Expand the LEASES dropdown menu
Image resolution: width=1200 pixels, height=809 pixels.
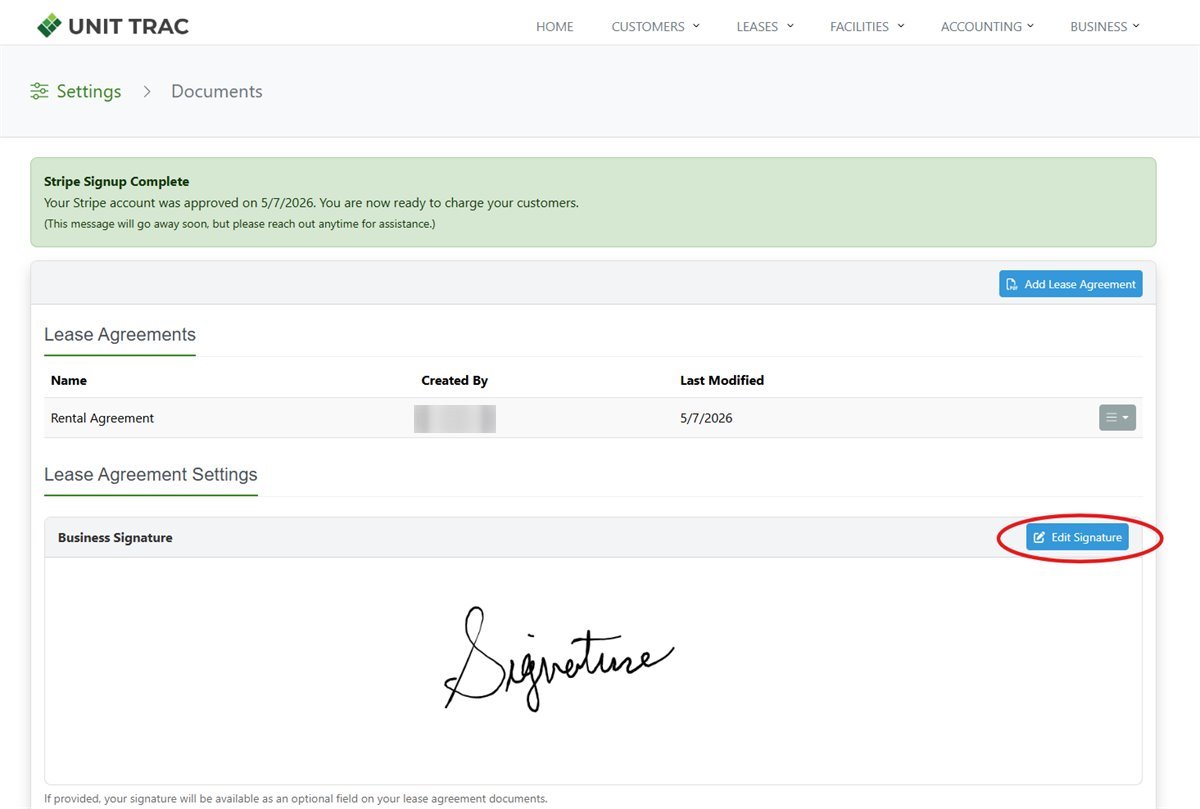pos(765,27)
